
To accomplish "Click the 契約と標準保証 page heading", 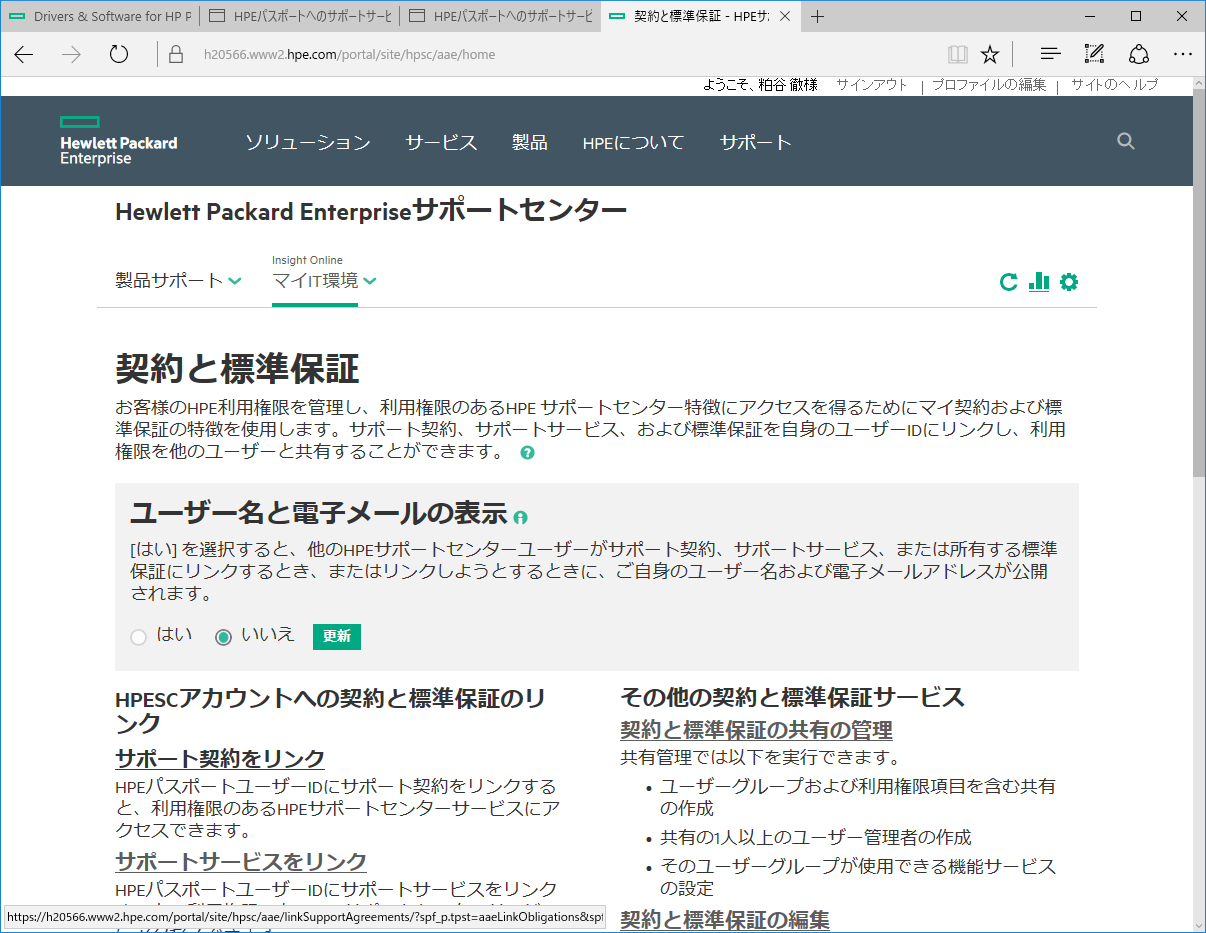I will (x=237, y=369).
